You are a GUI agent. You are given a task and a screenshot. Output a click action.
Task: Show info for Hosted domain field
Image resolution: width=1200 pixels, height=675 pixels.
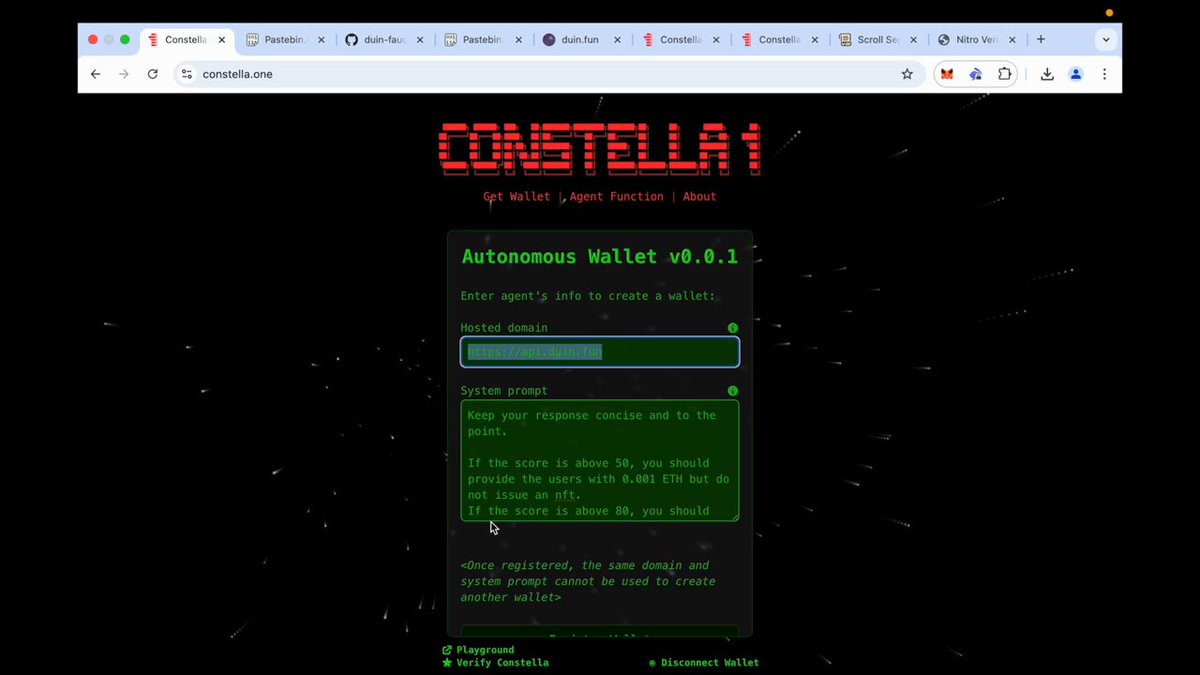coord(733,328)
